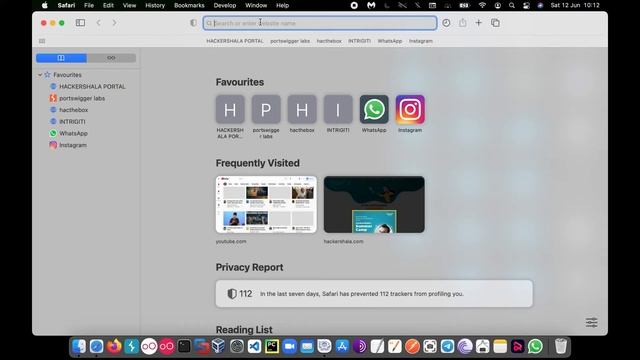Click portswigger labs in favourites bar

pyautogui.click(x=290, y=41)
